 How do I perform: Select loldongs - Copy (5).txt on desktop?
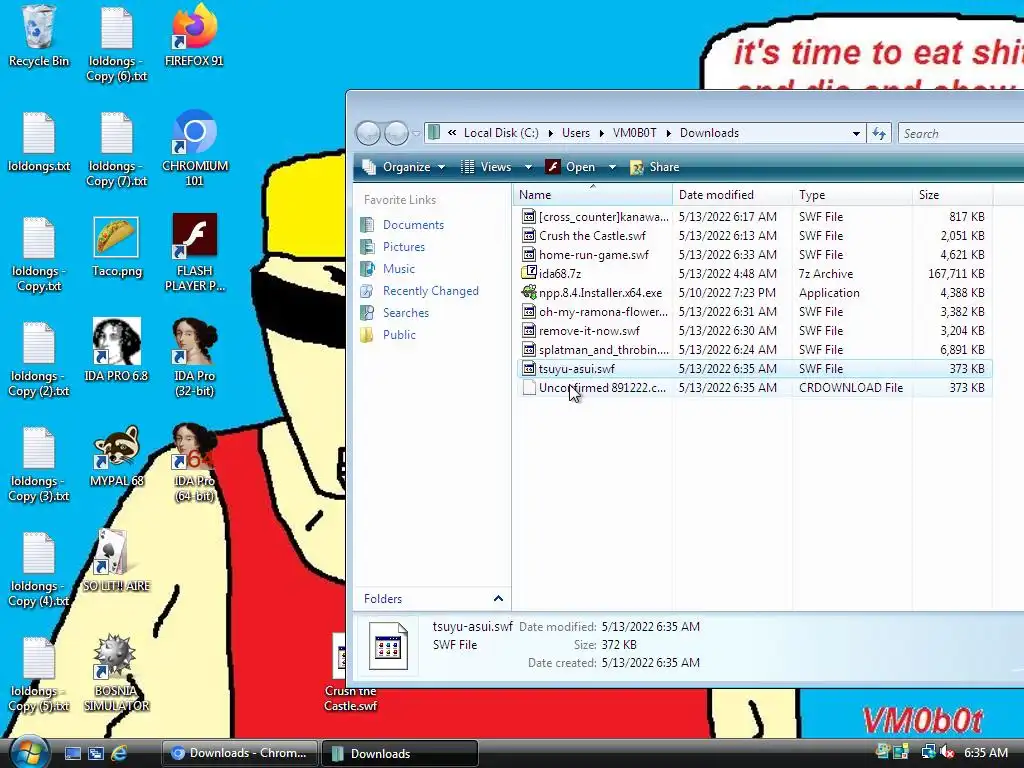(39, 675)
